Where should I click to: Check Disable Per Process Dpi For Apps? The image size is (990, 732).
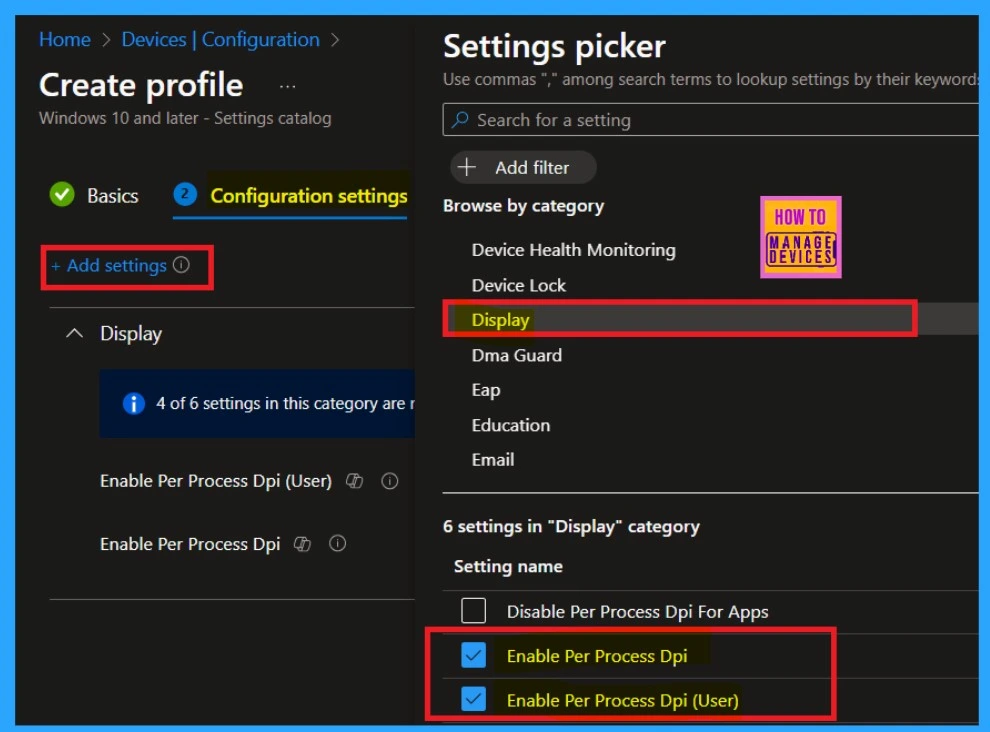click(x=474, y=611)
